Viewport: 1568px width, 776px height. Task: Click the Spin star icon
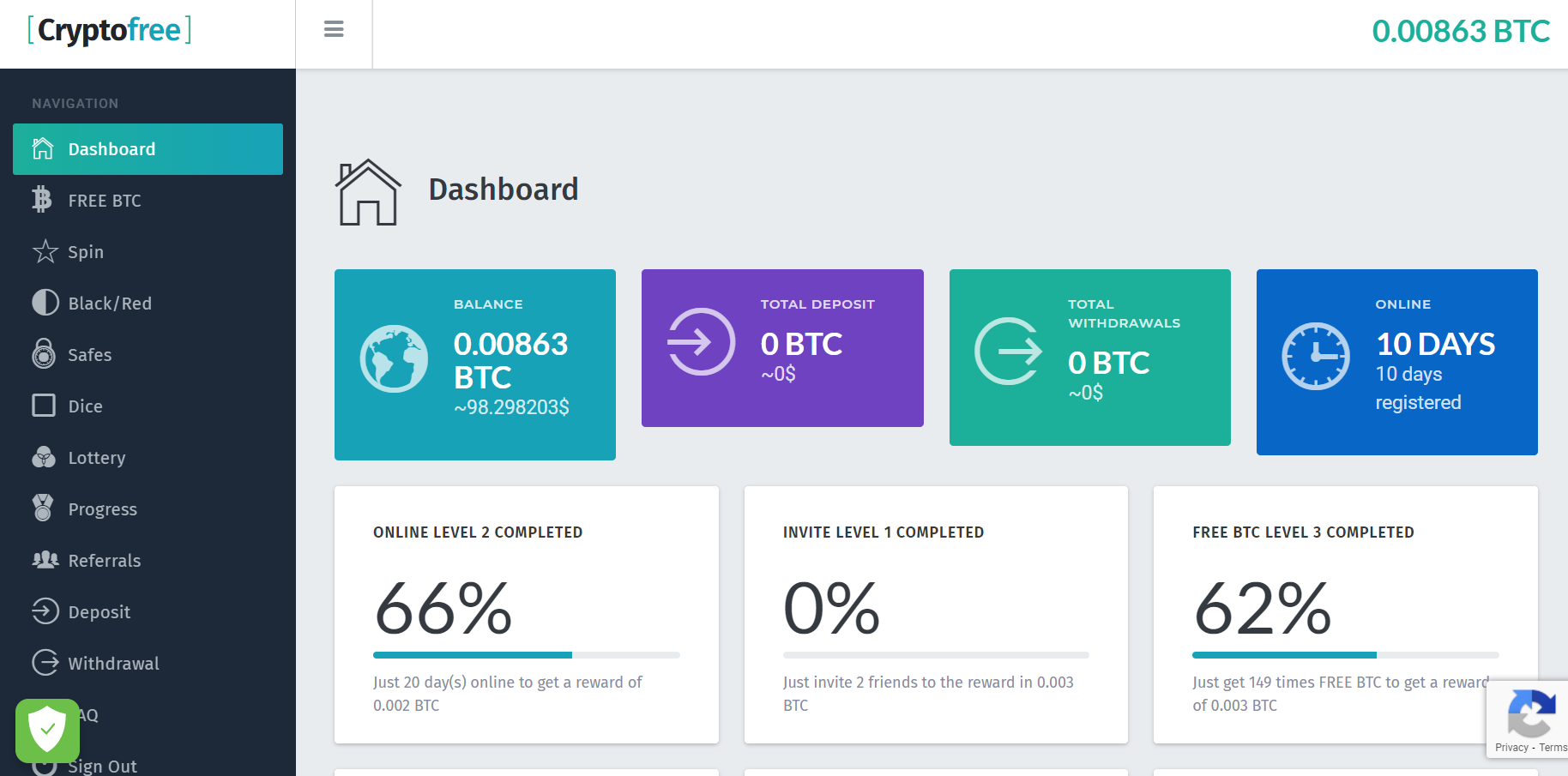click(x=45, y=251)
